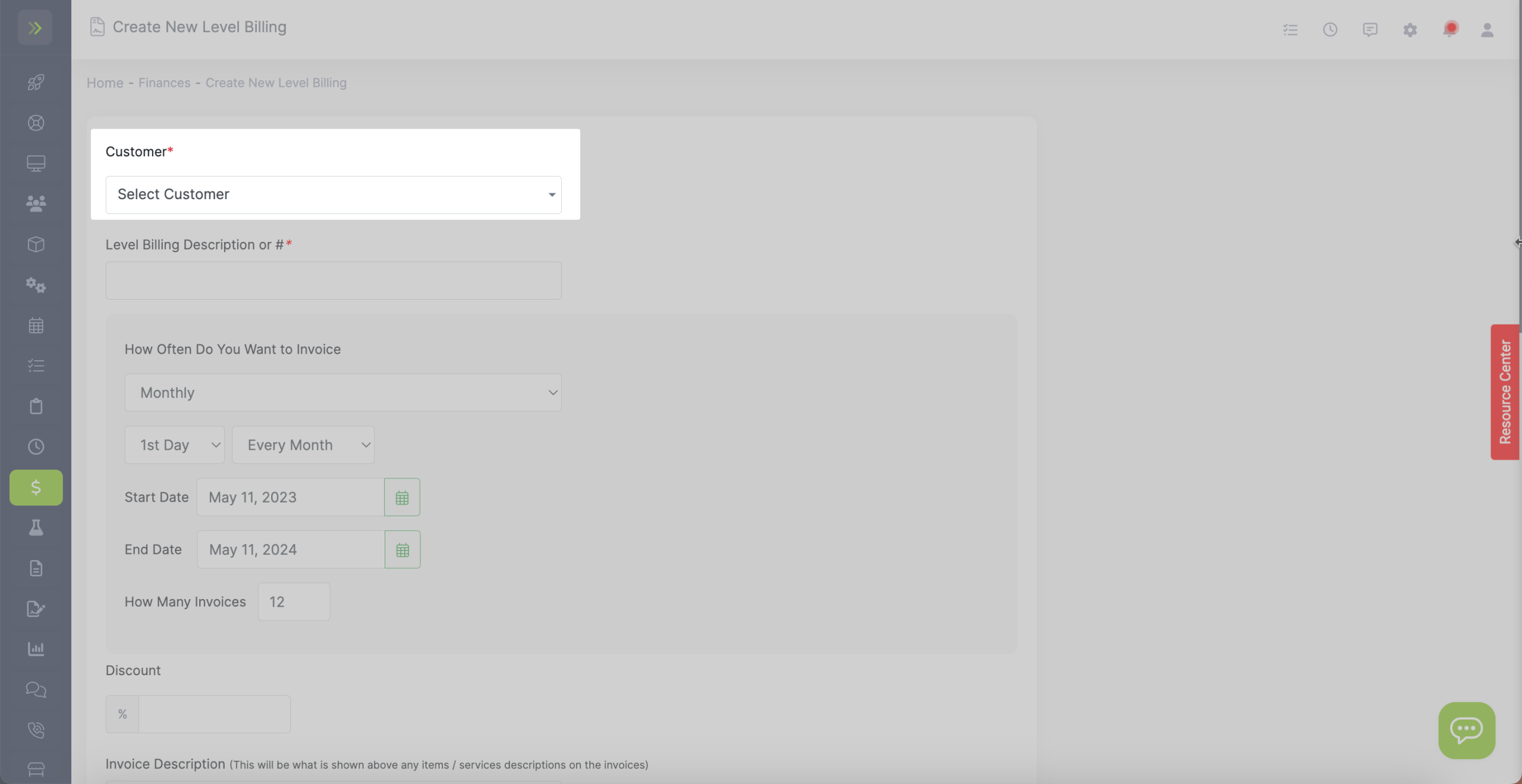Focus the Level Billing Description field
This screenshot has height=784, width=1522.
(334, 281)
